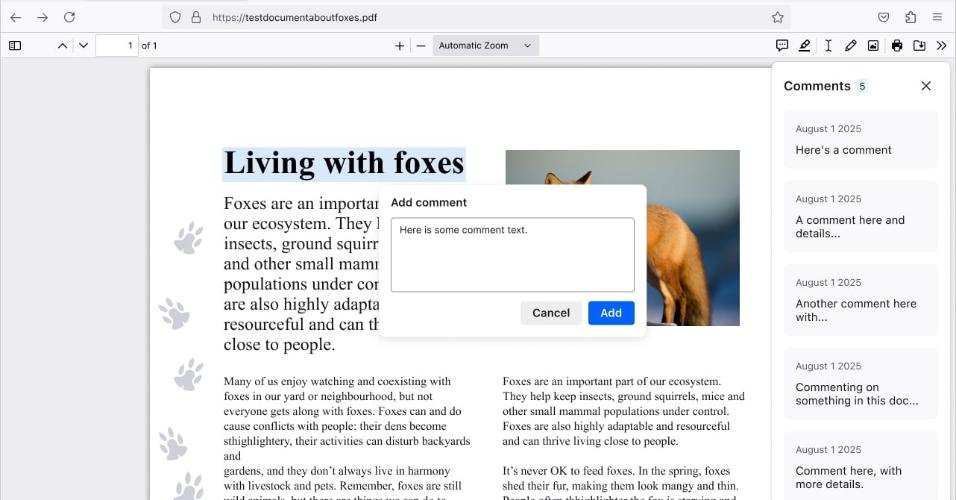Print the PDF document
Viewport: 956px width, 500px height.
897,45
